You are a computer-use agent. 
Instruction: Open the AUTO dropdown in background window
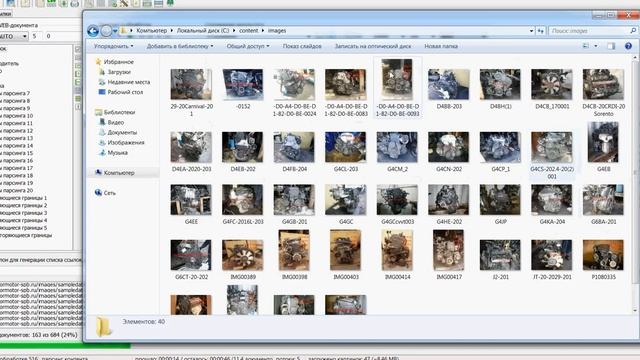[x=25, y=36]
